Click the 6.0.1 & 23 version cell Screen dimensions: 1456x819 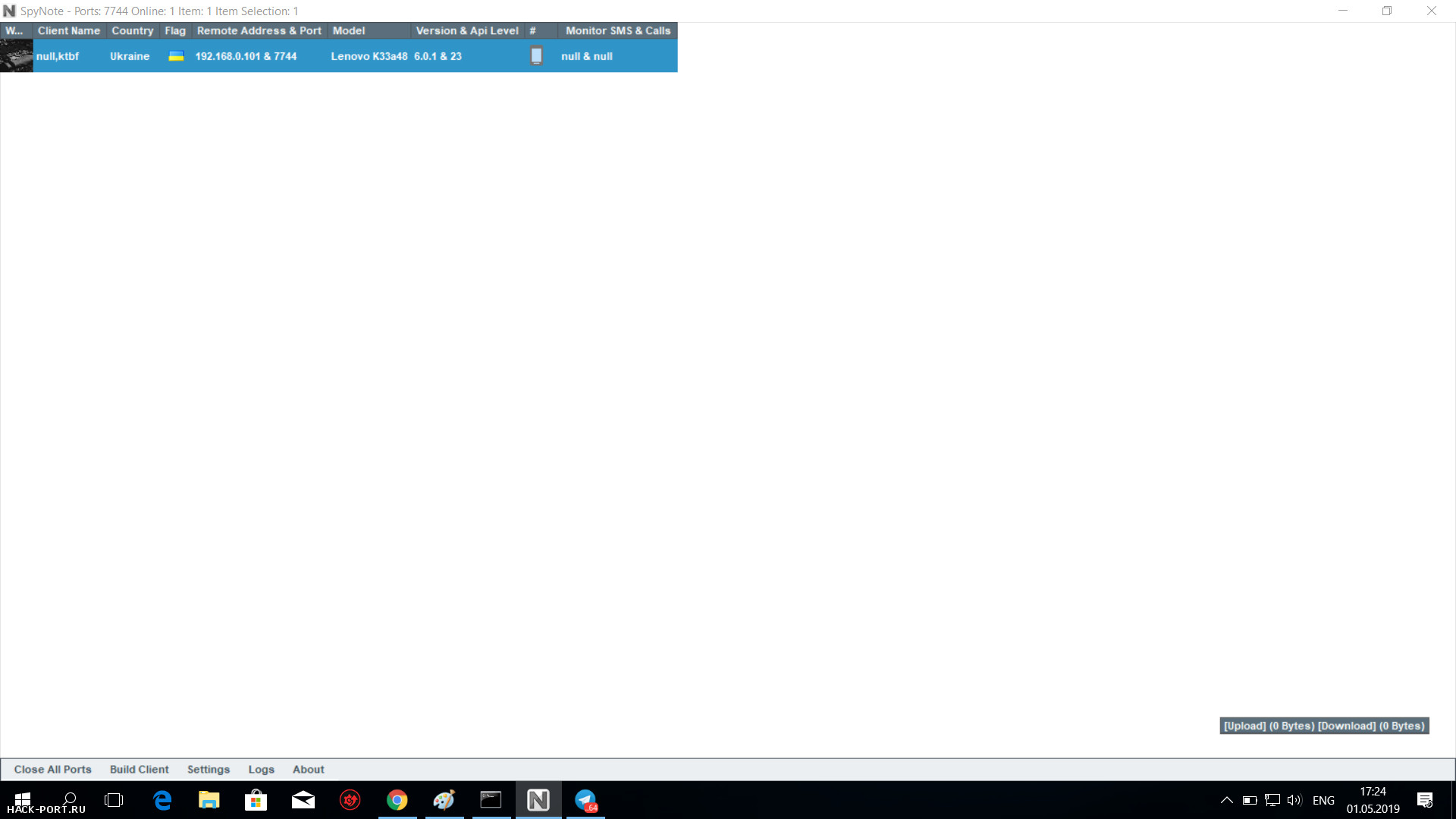click(438, 56)
